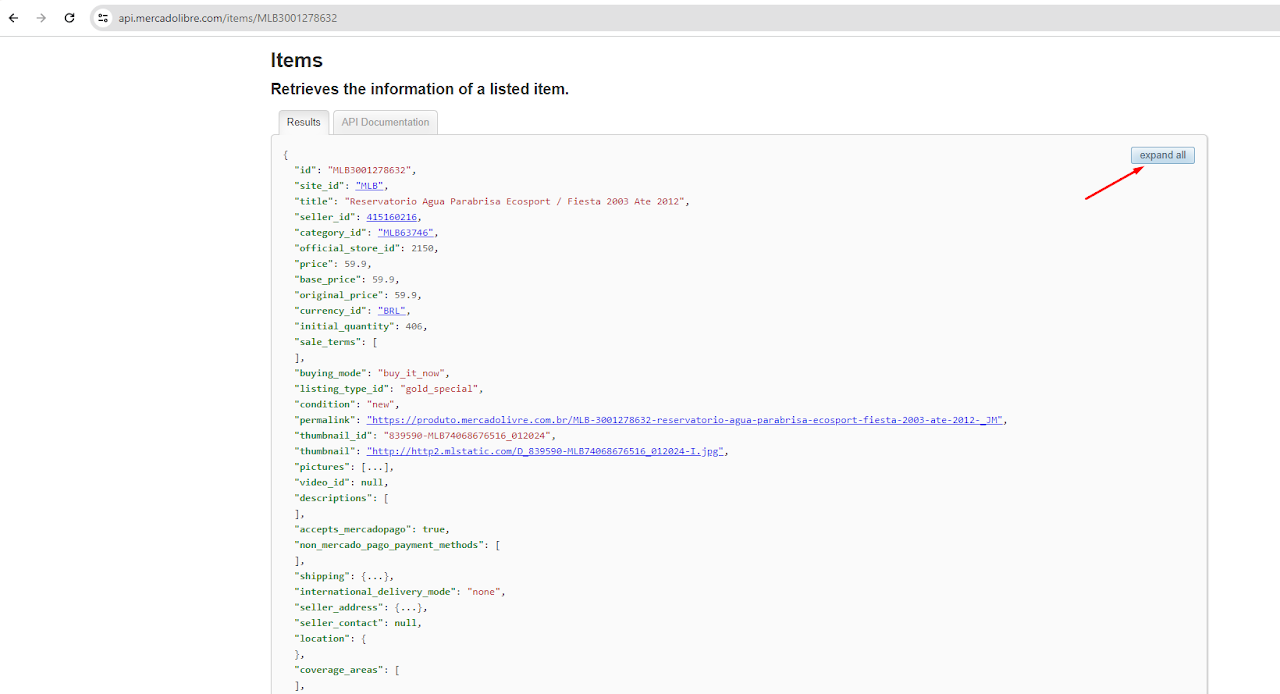Click the browser forward arrow

click(x=41, y=18)
